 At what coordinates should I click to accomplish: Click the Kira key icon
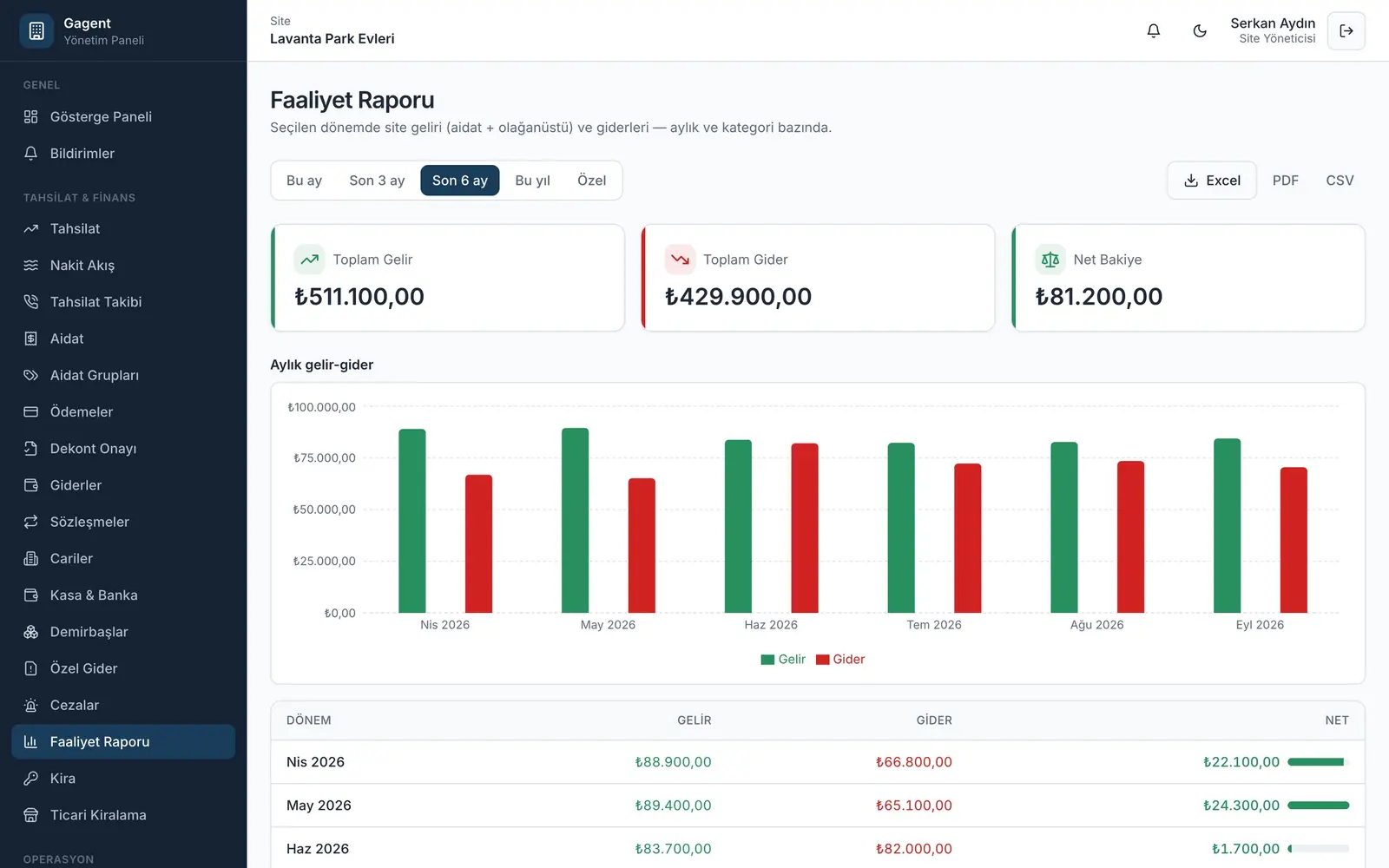pyautogui.click(x=31, y=778)
